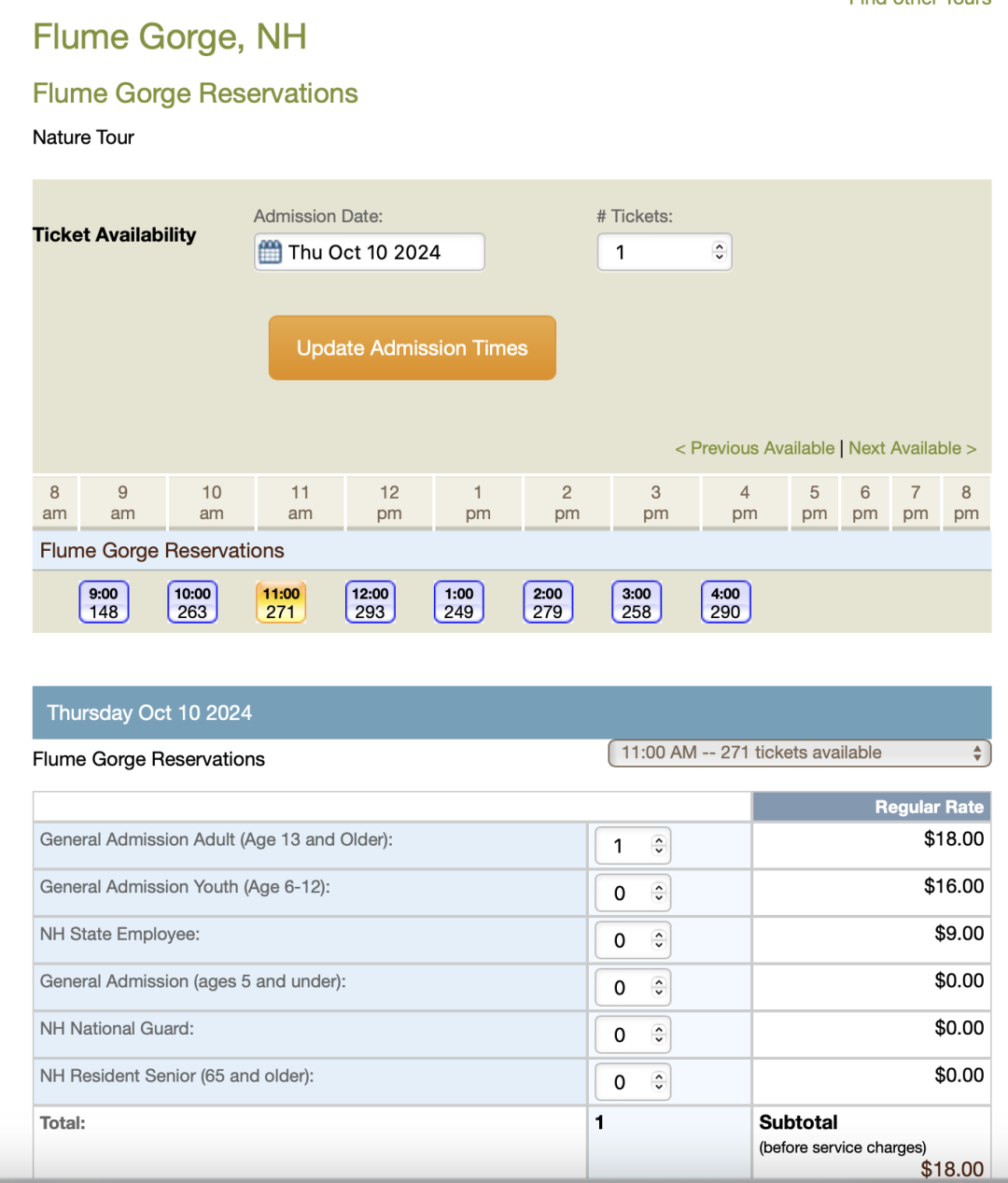Click the 3 pm timeline header

656,502
